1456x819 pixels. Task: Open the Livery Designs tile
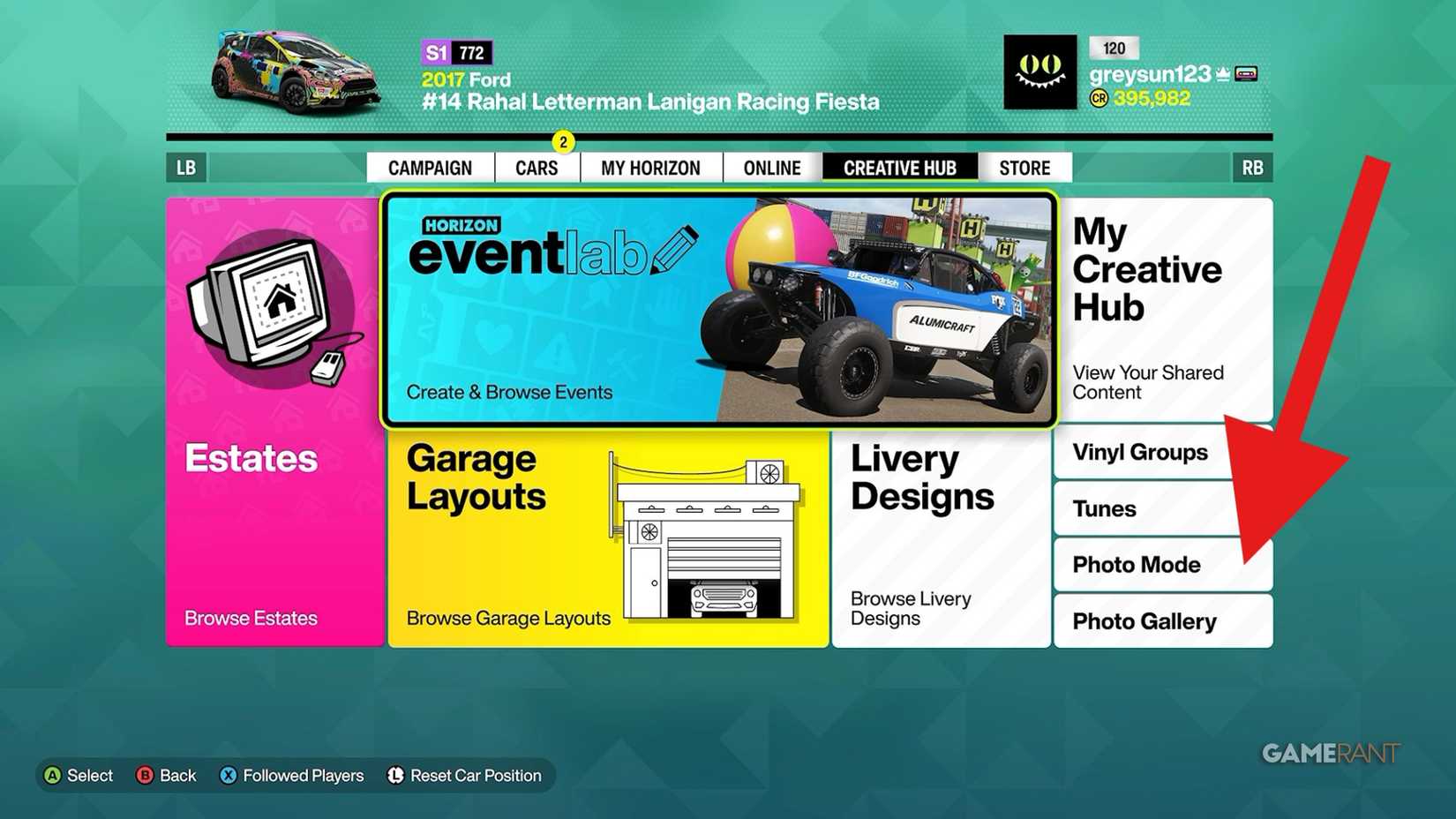click(942, 539)
